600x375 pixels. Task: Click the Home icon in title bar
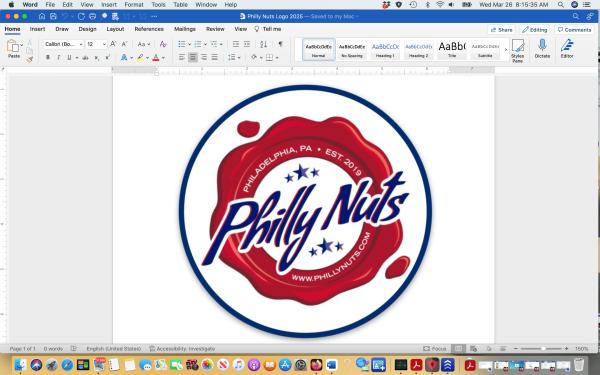coord(42,16)
